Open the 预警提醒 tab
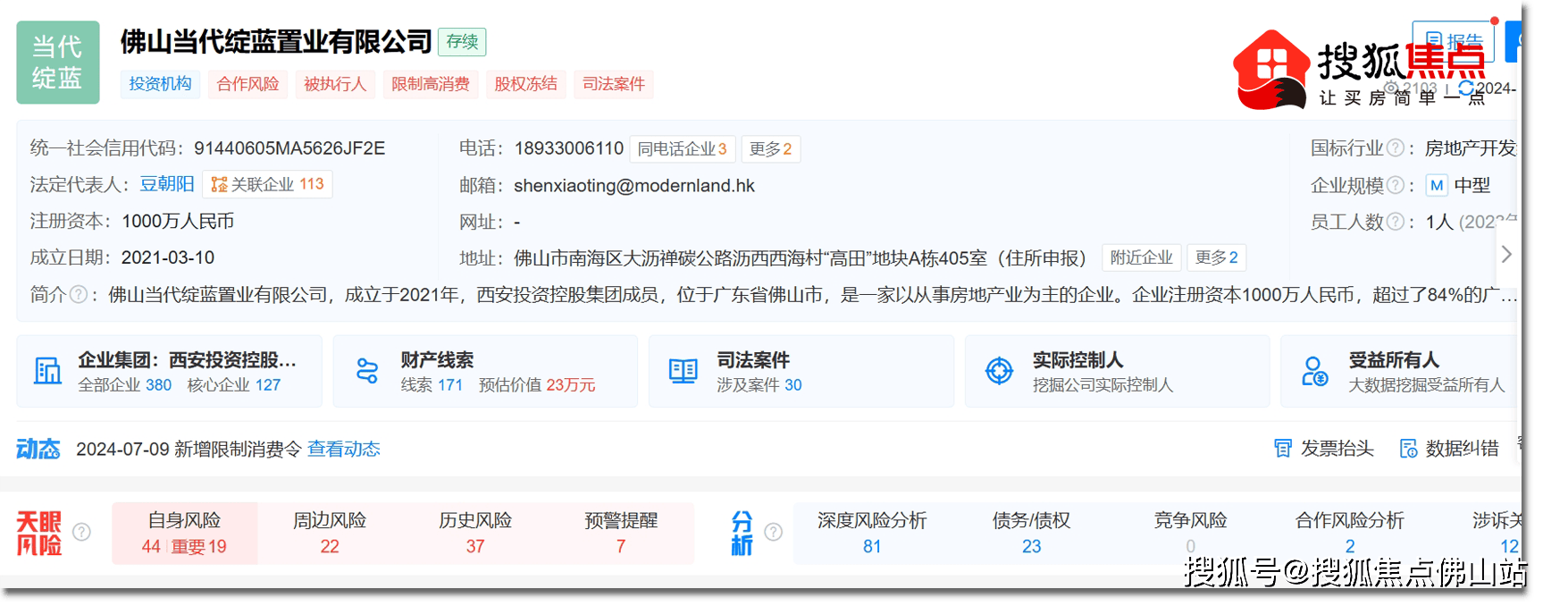Screen dimensions: 1568x606 [x=621, y=534]
